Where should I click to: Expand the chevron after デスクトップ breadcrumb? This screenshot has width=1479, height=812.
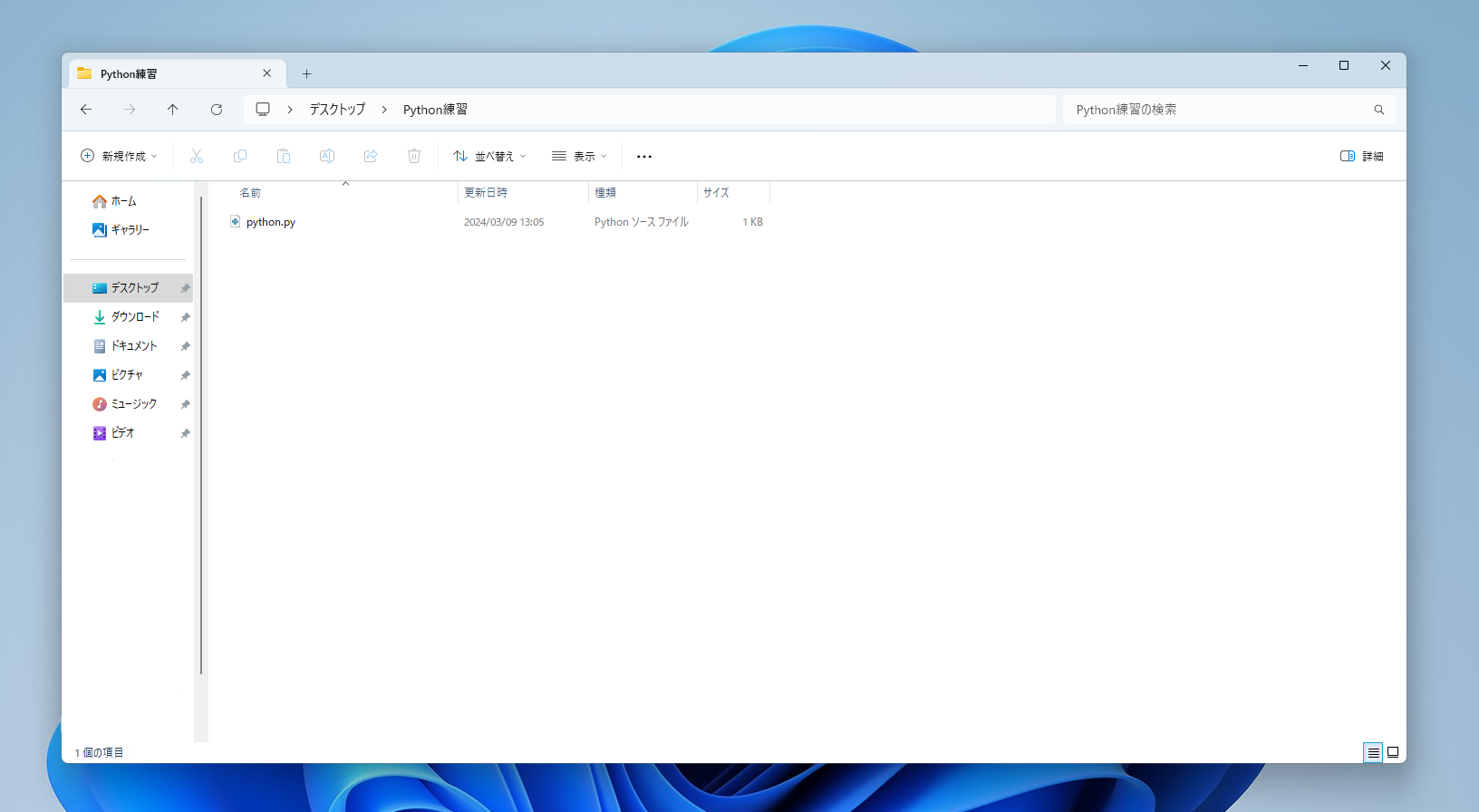coord(384,110)
